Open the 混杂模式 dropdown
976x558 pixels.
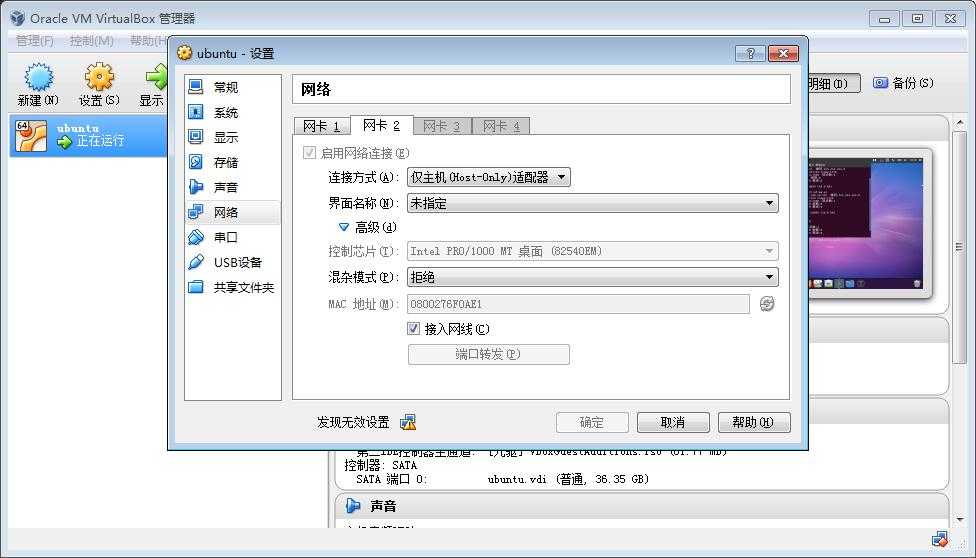click(x=593, y=277)
